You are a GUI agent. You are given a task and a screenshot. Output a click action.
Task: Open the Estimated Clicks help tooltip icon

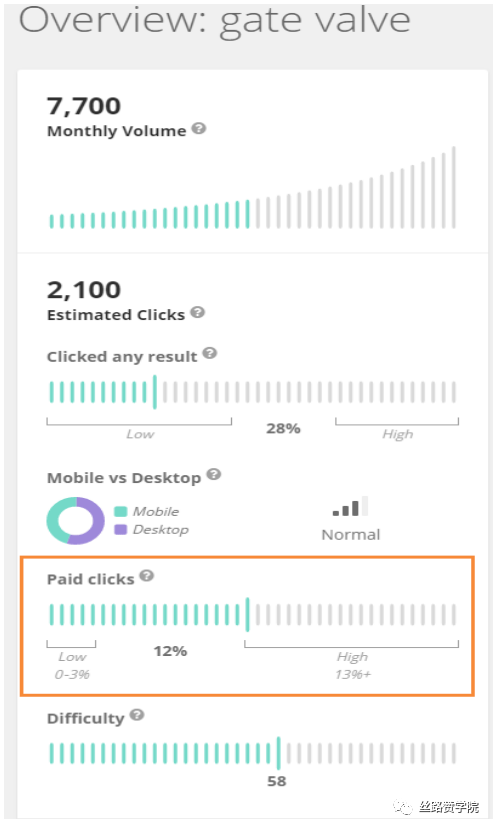pyautogui.click(x=198, y=312)
